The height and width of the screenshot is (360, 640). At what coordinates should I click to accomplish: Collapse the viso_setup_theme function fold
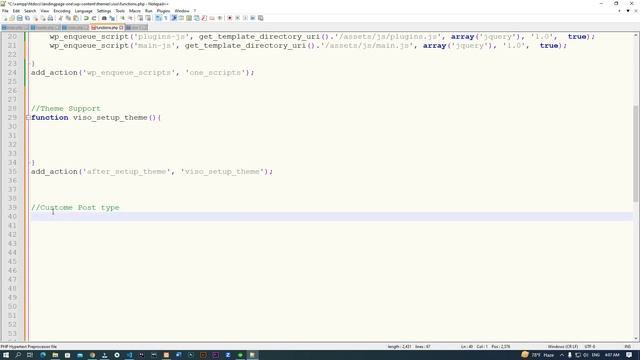coord(28,118)
